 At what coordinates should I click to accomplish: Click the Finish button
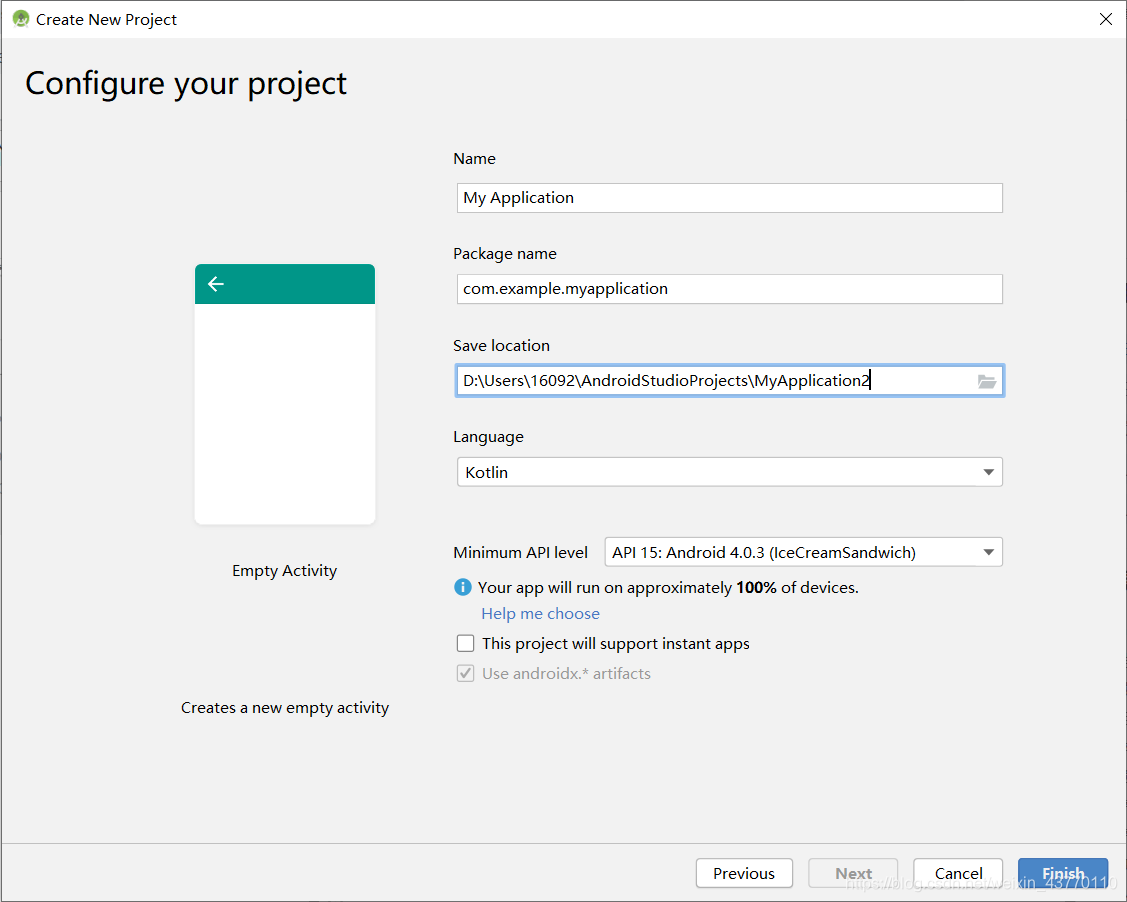(x=1063, y=873)
